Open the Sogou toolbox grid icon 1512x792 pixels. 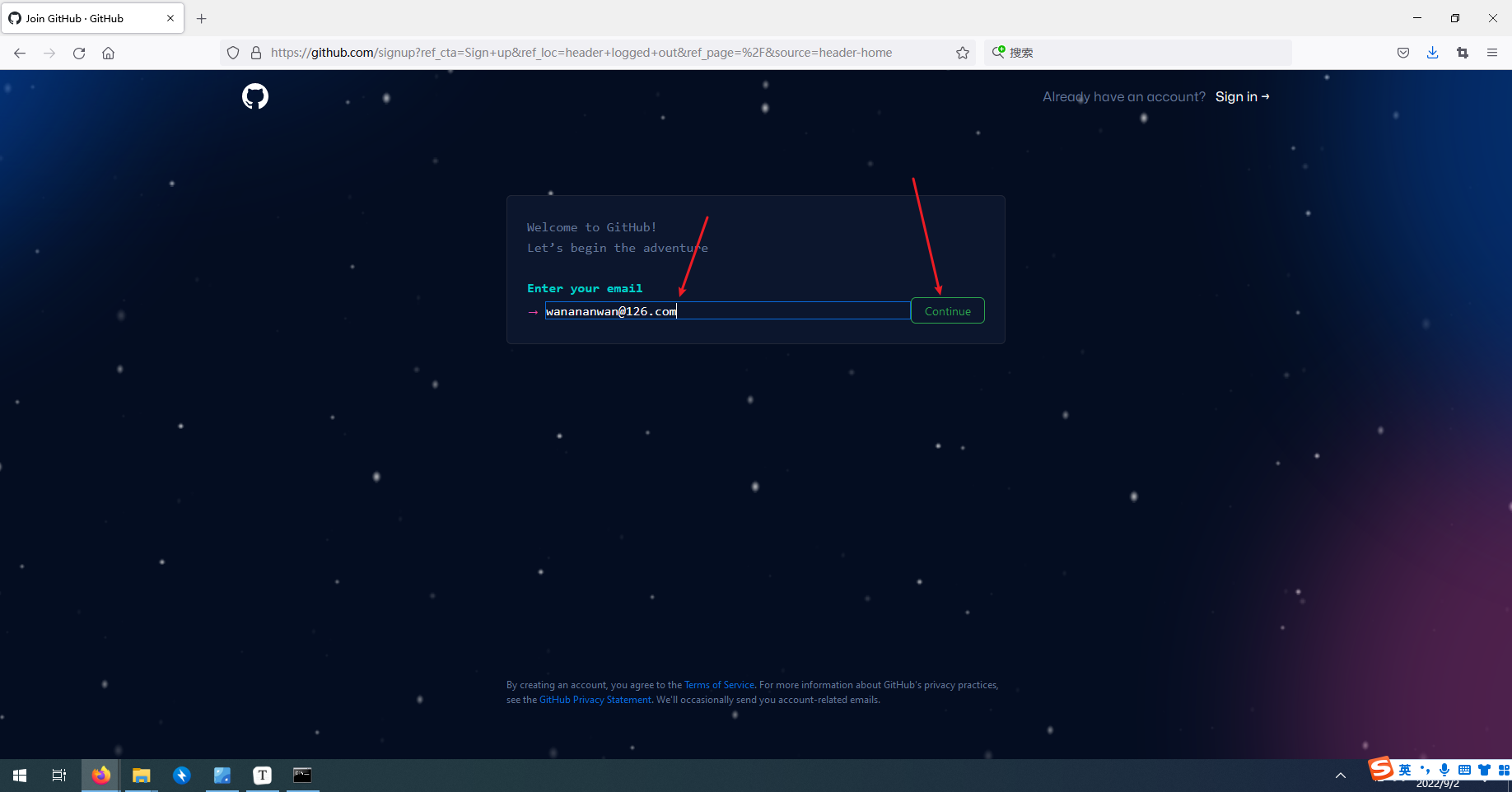1504,770
